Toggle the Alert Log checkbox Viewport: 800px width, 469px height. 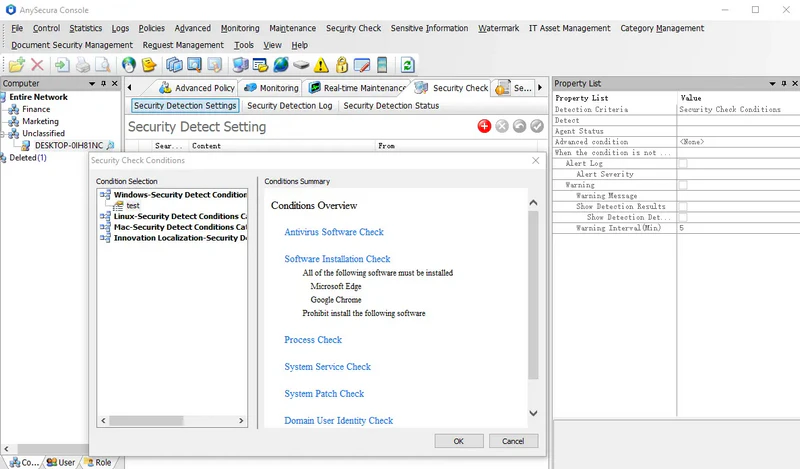[x=683, y=163]
